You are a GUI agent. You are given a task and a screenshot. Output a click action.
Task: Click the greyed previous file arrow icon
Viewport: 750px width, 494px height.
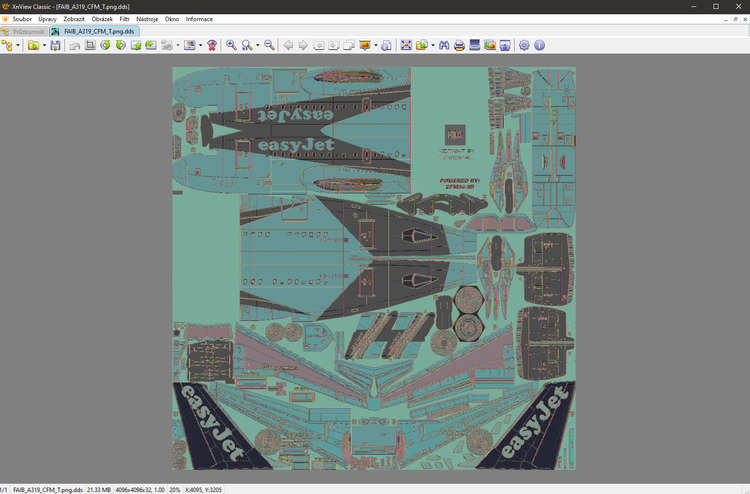click(x=288, y=45)
